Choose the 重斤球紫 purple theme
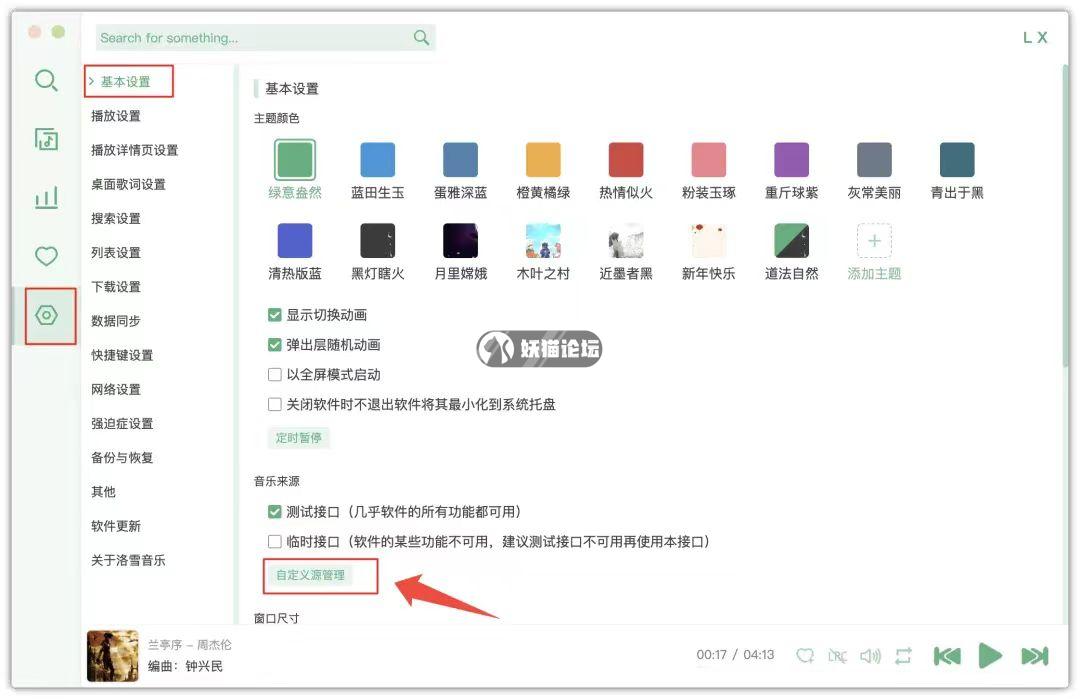 pyautogui.click(x=791, y=160)
